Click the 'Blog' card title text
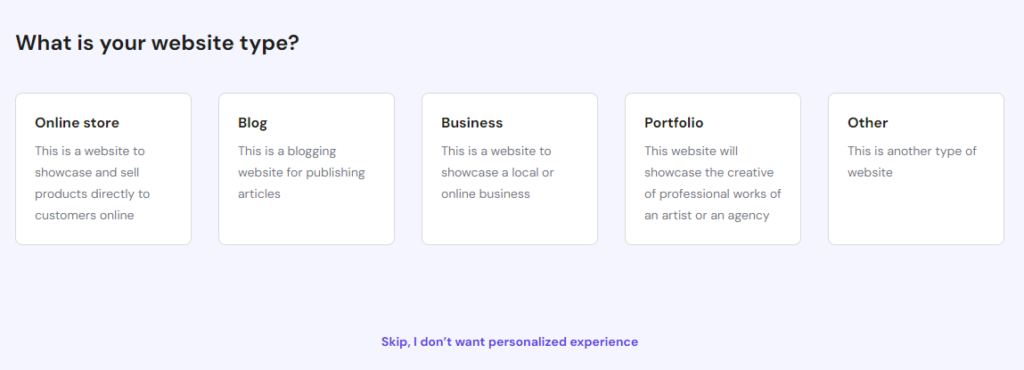The width and height of the screenshot is (1024, 370). pyautogui.click(x=253, y=123)
